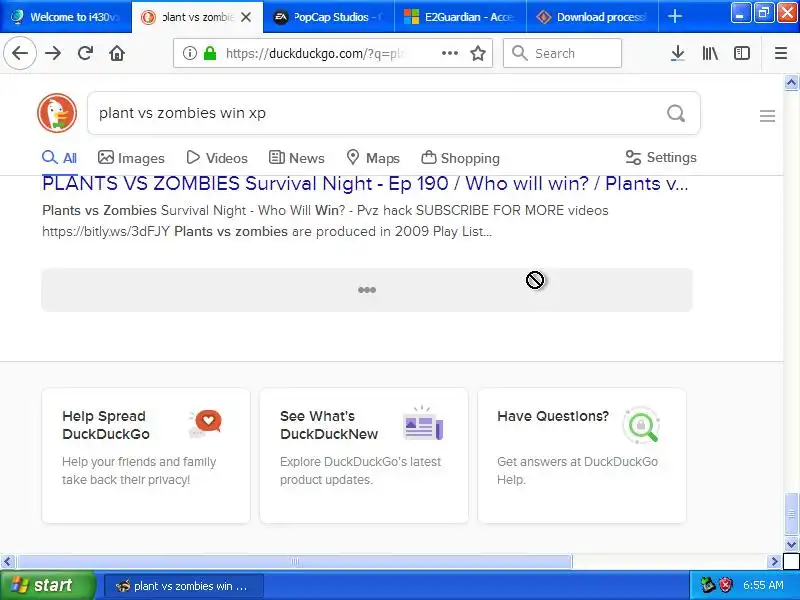Viewport: 800px width, 600px height.
Task: Open PLANTS VS ZOMBIES Survival Night result
Action: [x=365, y=183]
